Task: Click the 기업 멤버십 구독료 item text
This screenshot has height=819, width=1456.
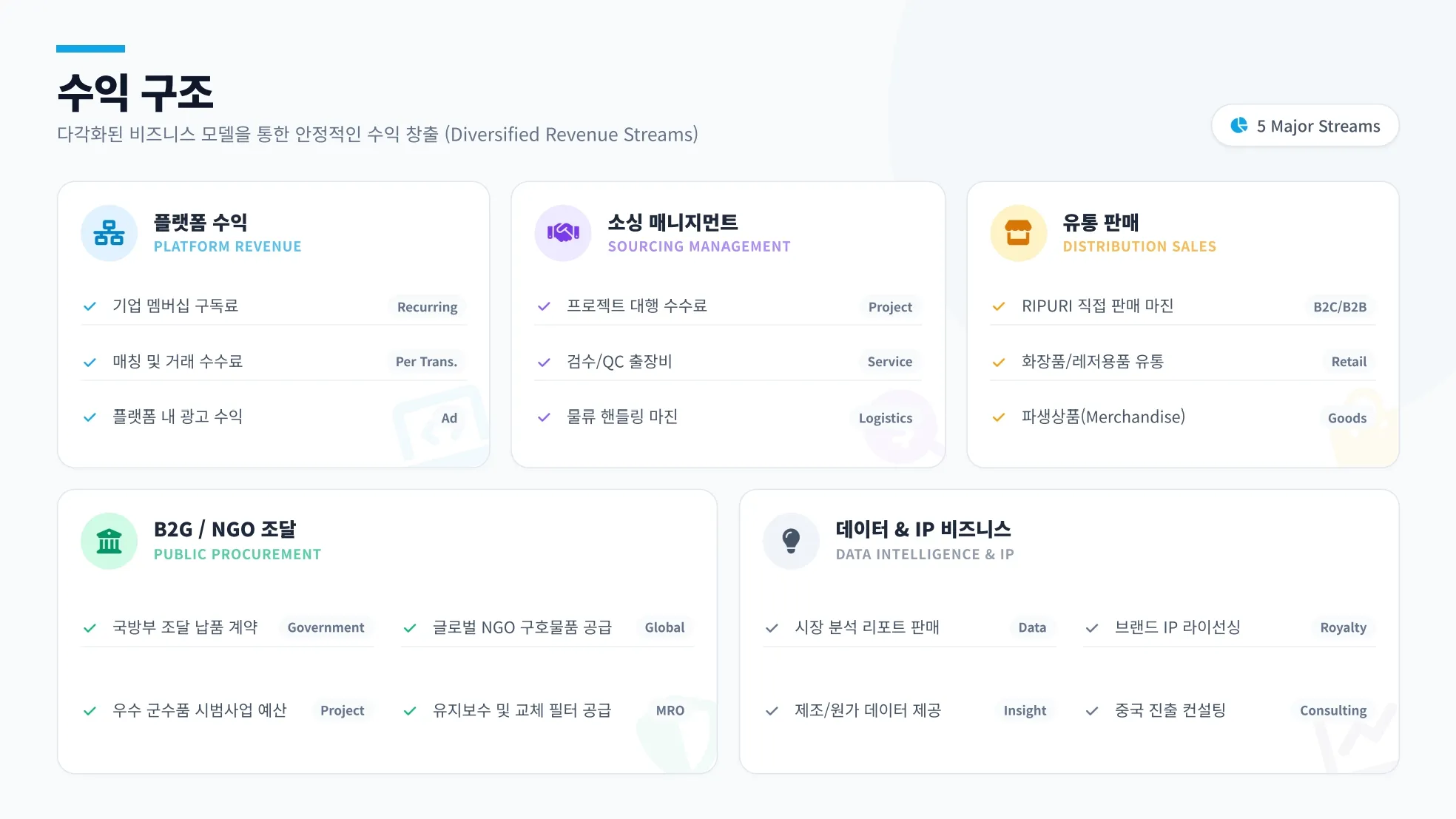Action: coord(175,306)
